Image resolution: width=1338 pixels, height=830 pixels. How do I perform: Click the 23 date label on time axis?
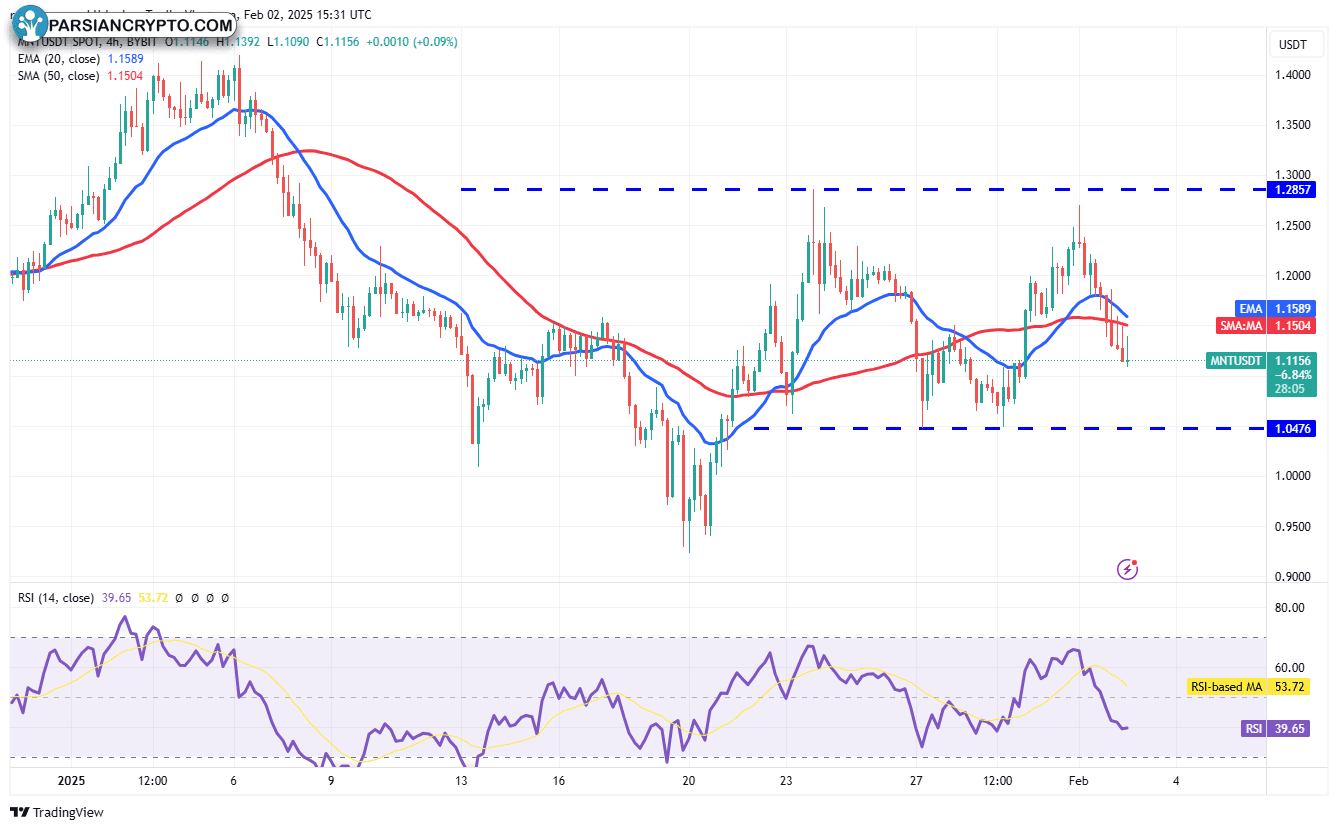click(786, 780)
